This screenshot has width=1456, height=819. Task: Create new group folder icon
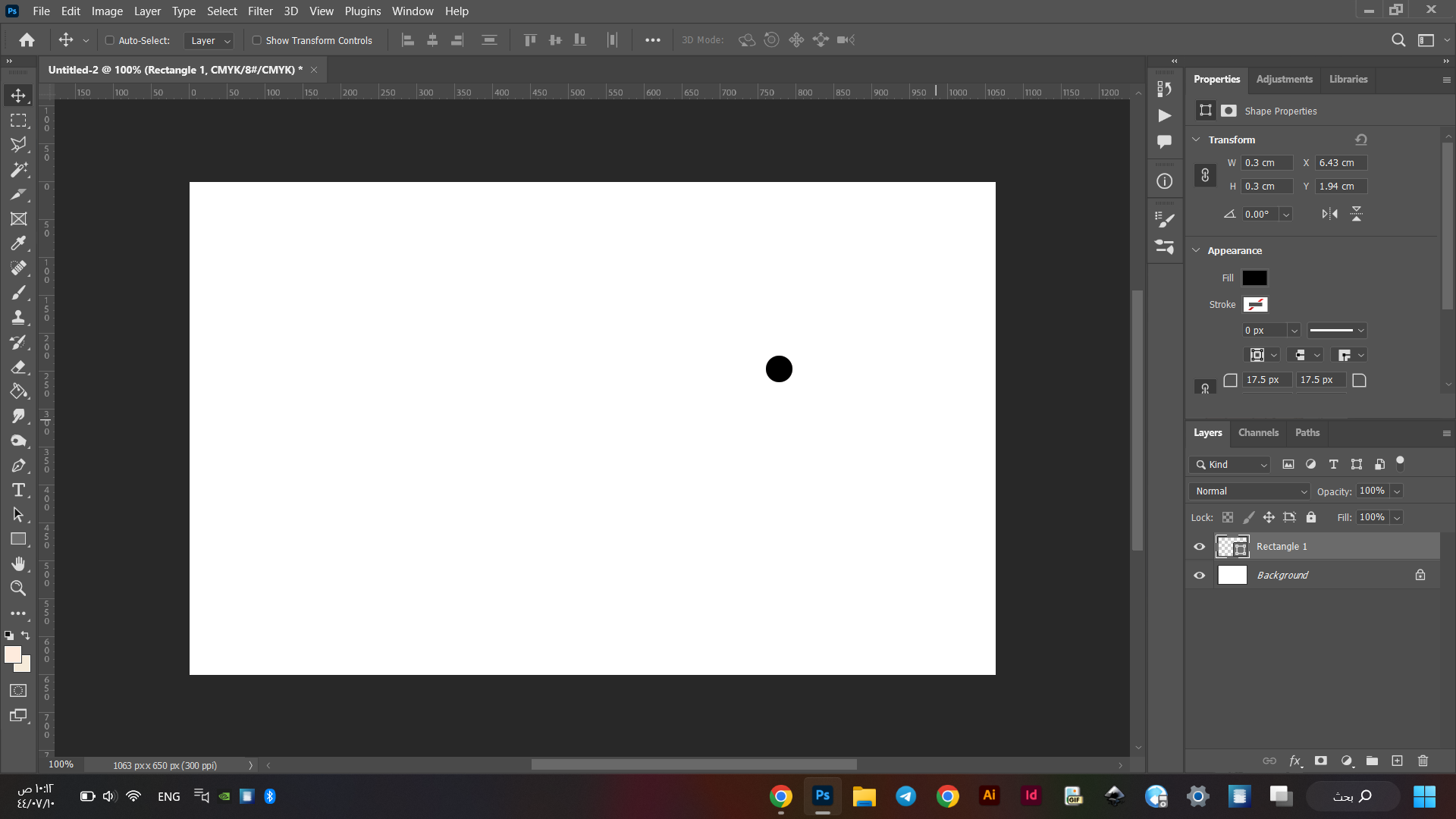[1372, 761]
